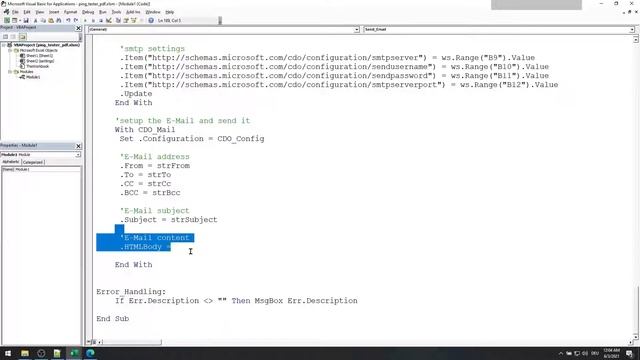
Task: Open the Insert object dropdown arrow
Action: pos(20,20)
